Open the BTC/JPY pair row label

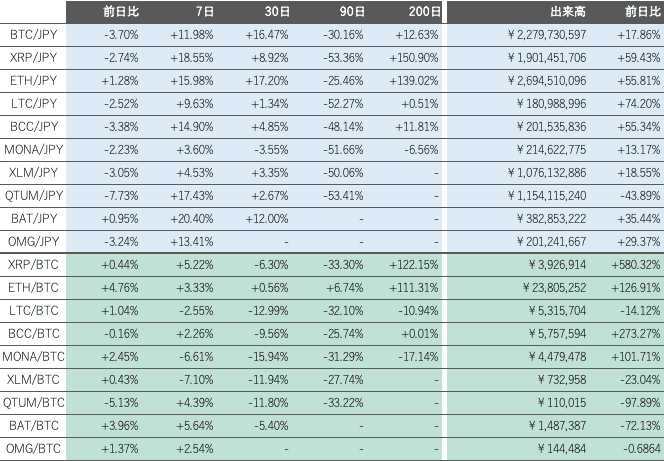pos(33,34)
